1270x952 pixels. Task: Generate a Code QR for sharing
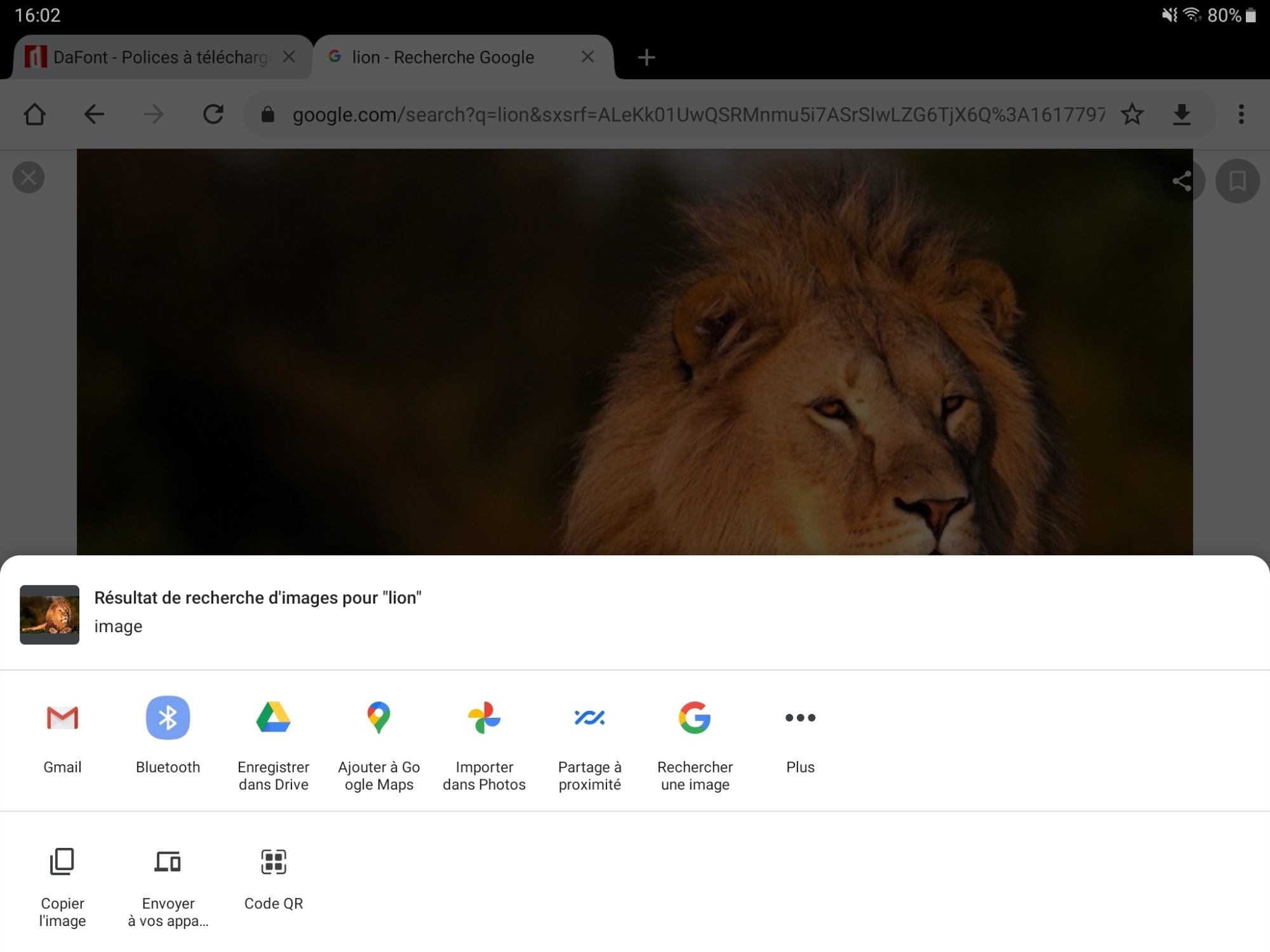point(273,862)
